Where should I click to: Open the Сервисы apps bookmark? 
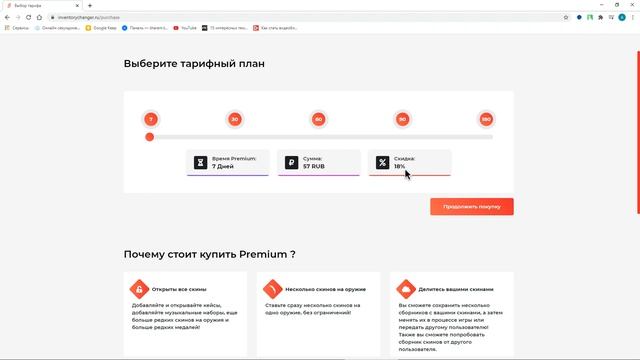pyautogui.click(x=17, y=28)
